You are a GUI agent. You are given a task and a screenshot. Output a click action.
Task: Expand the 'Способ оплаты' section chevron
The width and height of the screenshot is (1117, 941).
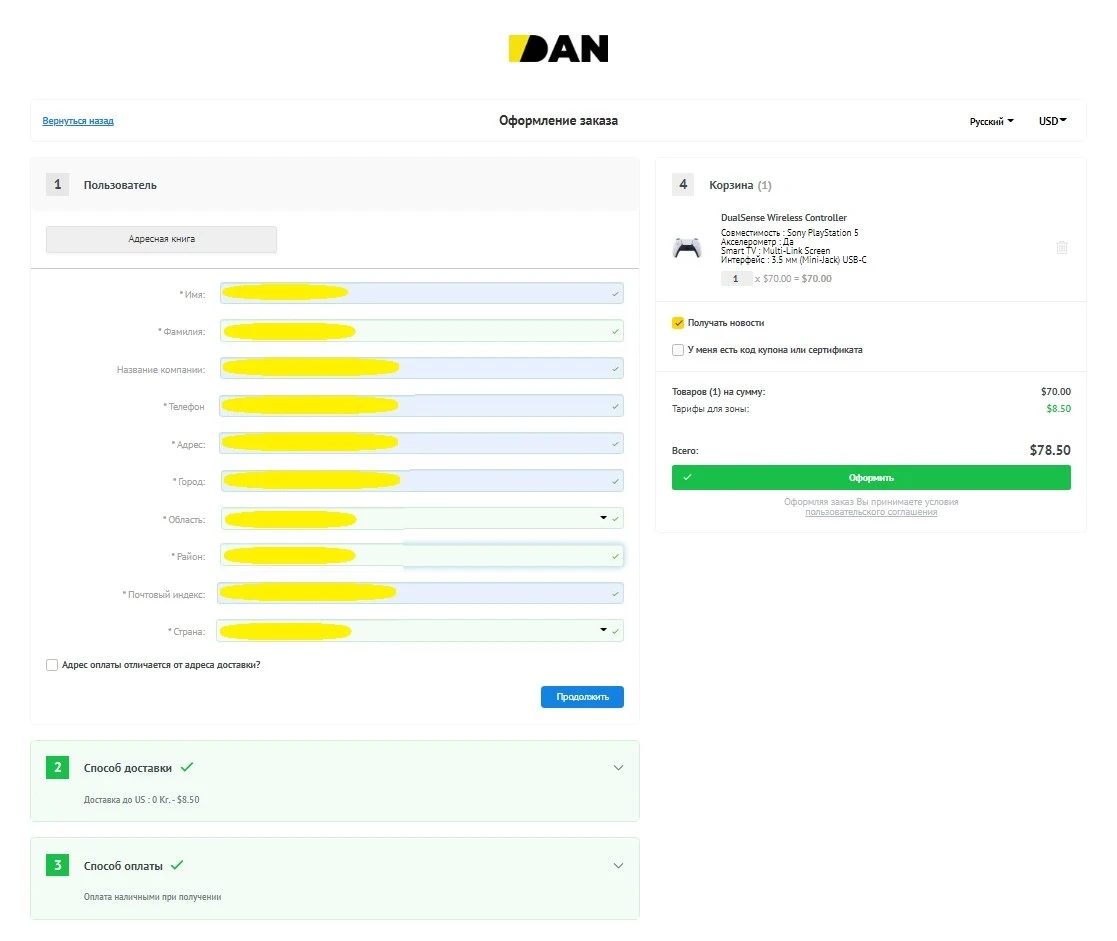618,865
